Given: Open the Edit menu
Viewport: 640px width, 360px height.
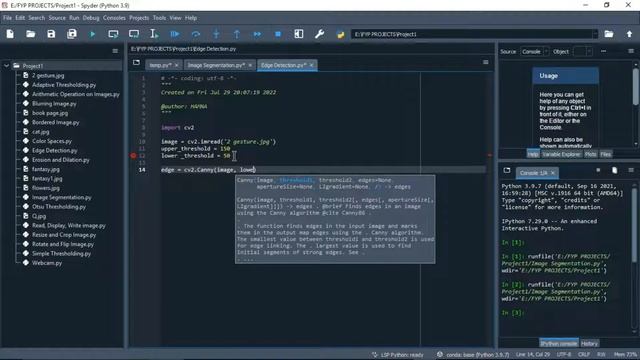Looking at the screenshot, I should [x=20, y=18].
